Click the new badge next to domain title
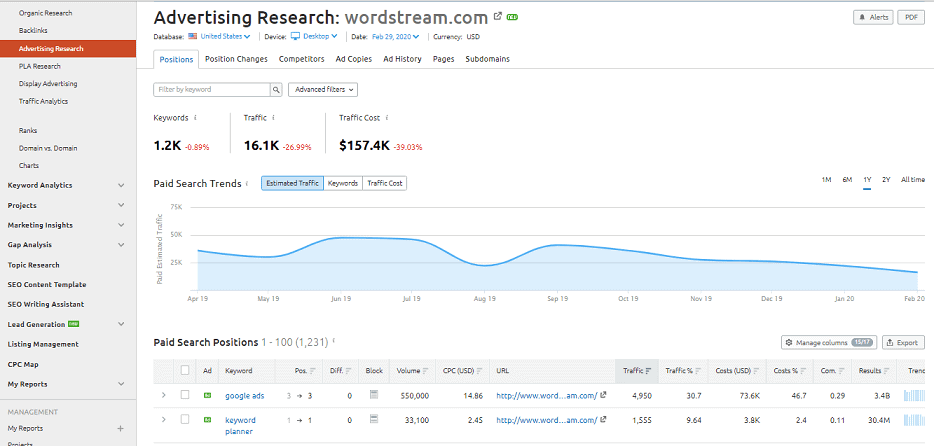Viewport: 934px width, 446px height. pos(512,17)
